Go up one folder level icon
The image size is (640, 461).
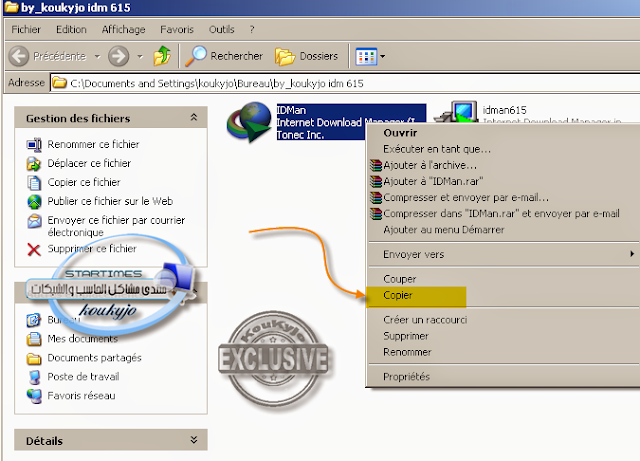coord(162,56)
